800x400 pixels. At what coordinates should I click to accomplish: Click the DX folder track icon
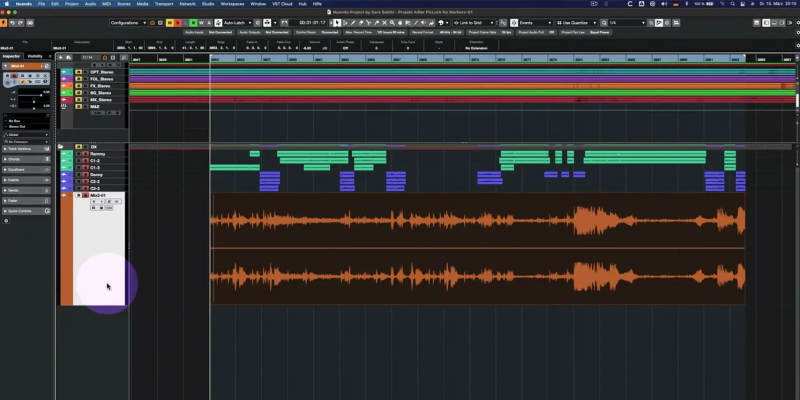click(x=60, y=146)
